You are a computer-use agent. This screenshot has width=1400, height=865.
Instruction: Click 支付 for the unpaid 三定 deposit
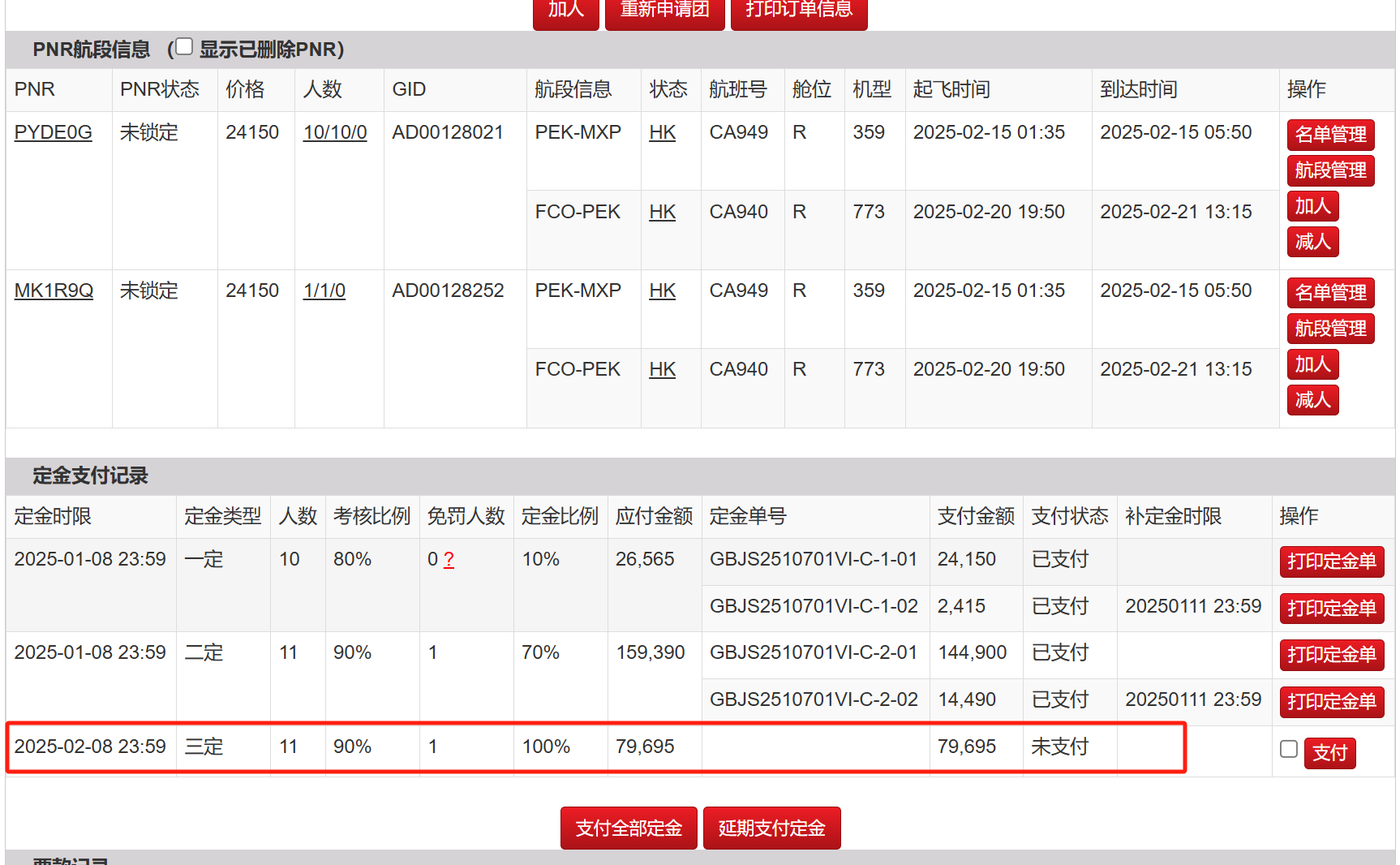coord(1329,753)
